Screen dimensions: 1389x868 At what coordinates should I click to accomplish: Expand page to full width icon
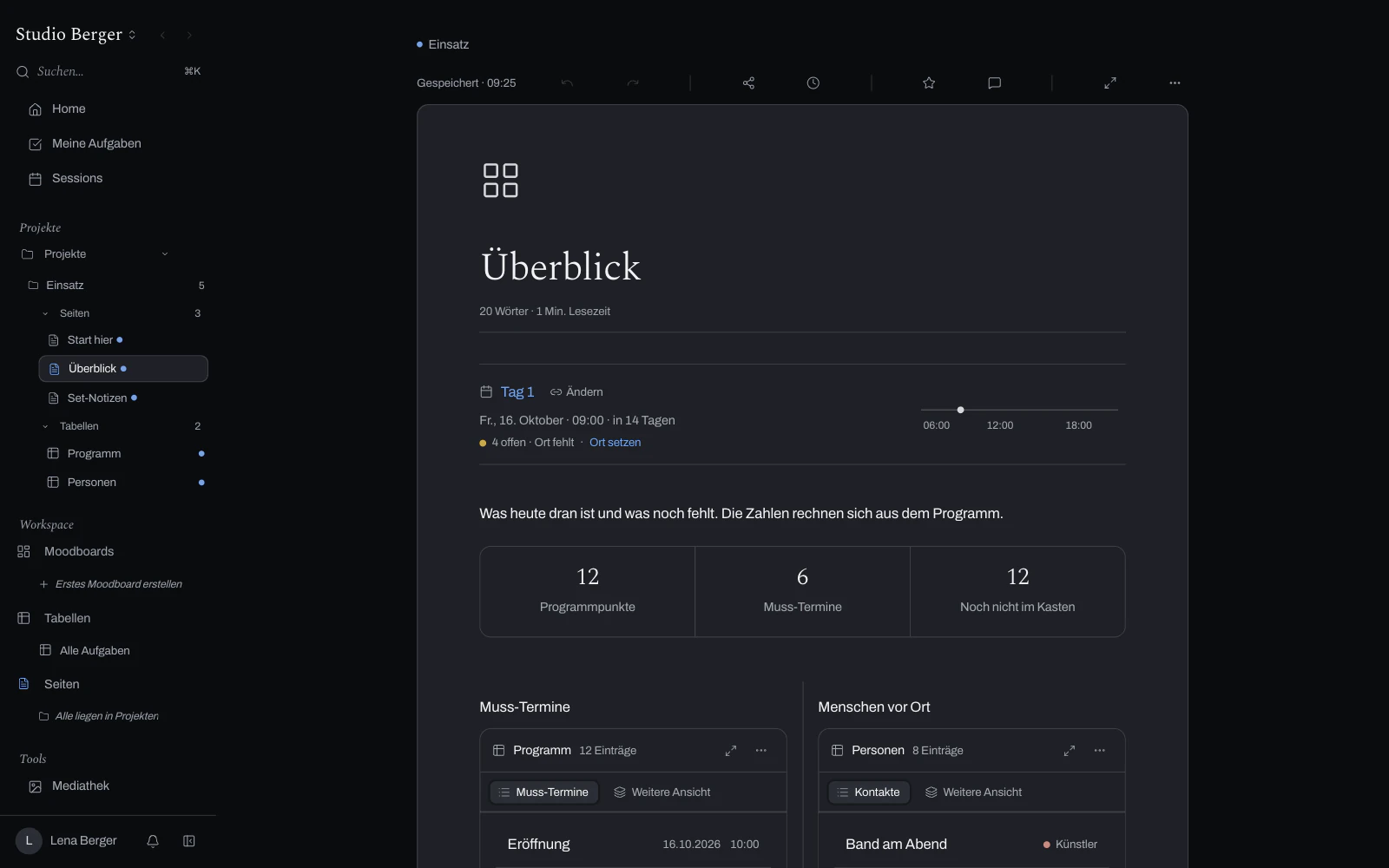coord(1110,82)
